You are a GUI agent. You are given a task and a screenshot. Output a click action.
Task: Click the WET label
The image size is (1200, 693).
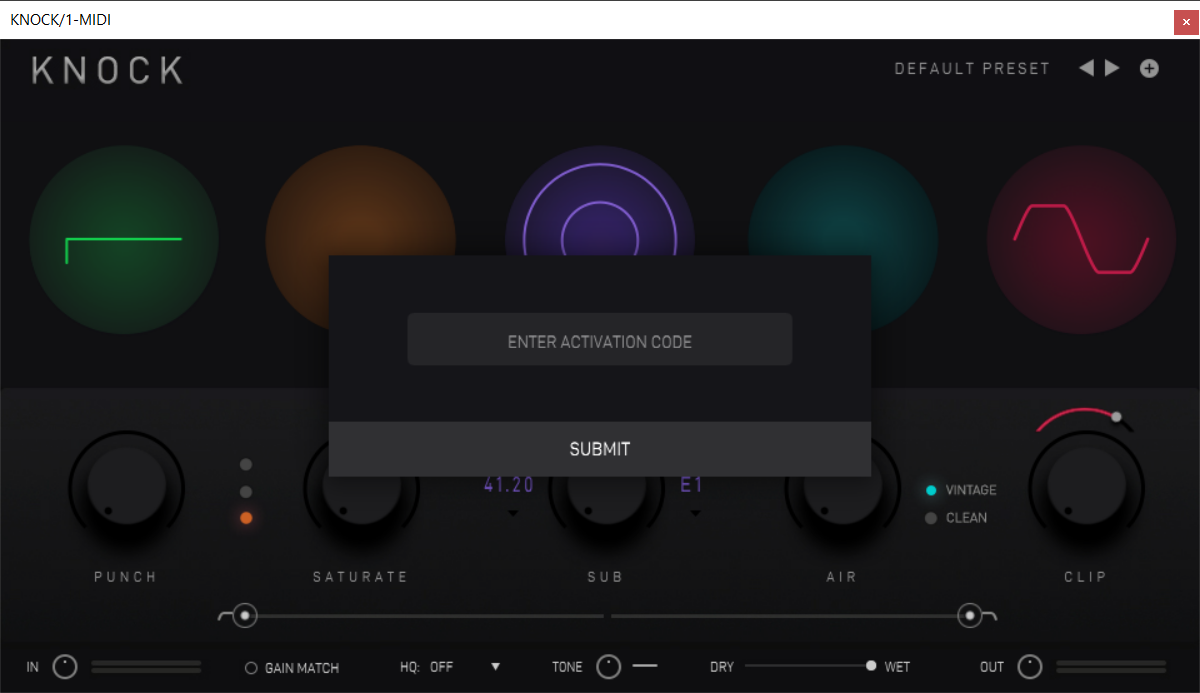click(897, 667)
